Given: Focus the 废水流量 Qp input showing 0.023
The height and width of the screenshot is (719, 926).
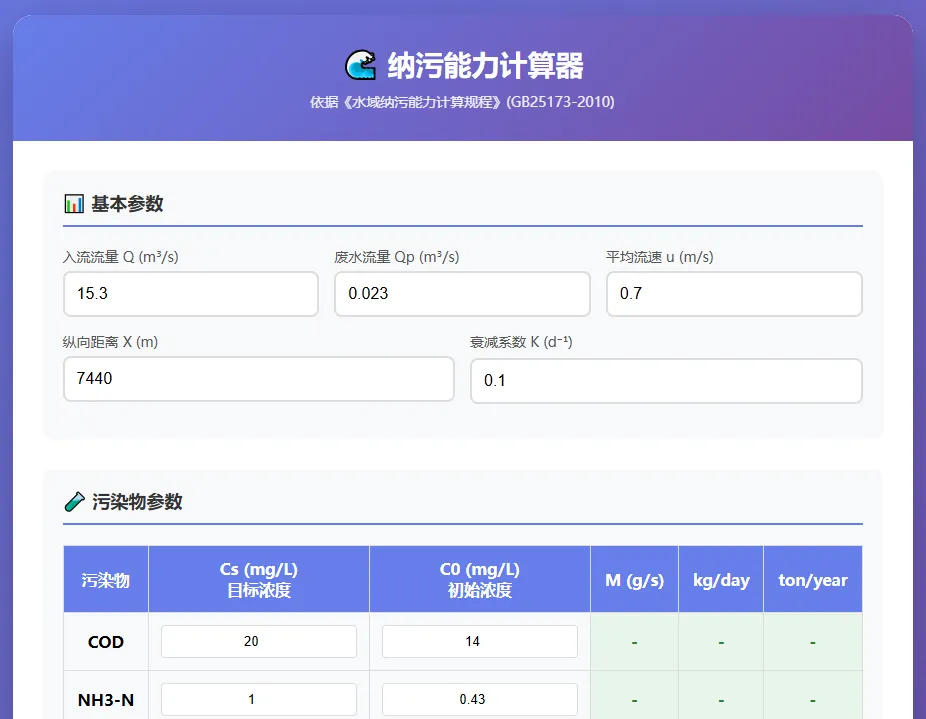Looking at the screenshot, I should tap(462, 294).
